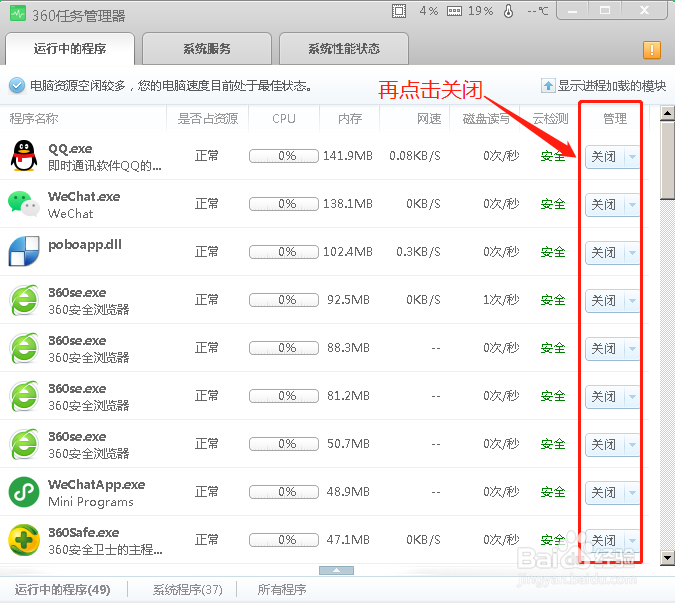Minimize the 360任务管理器 window

click(573, 11)
